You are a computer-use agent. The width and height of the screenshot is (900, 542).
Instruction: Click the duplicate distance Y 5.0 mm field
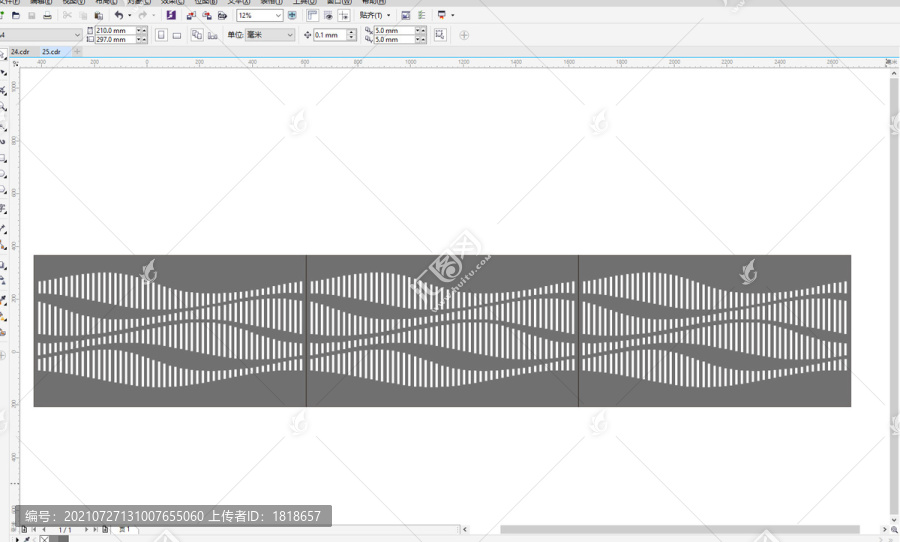394,40
